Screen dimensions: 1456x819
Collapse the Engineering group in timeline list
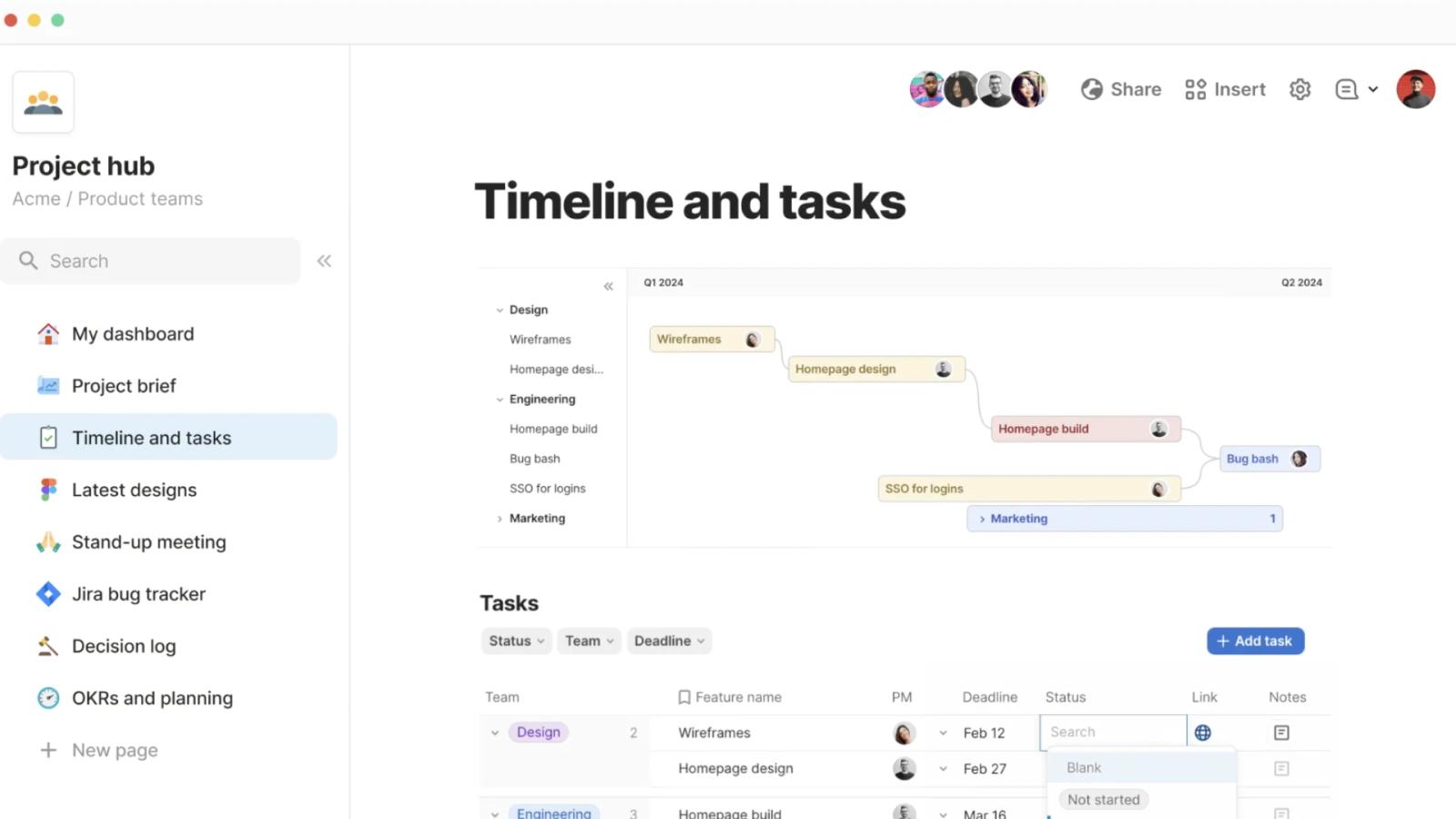[x=500, y=399]
